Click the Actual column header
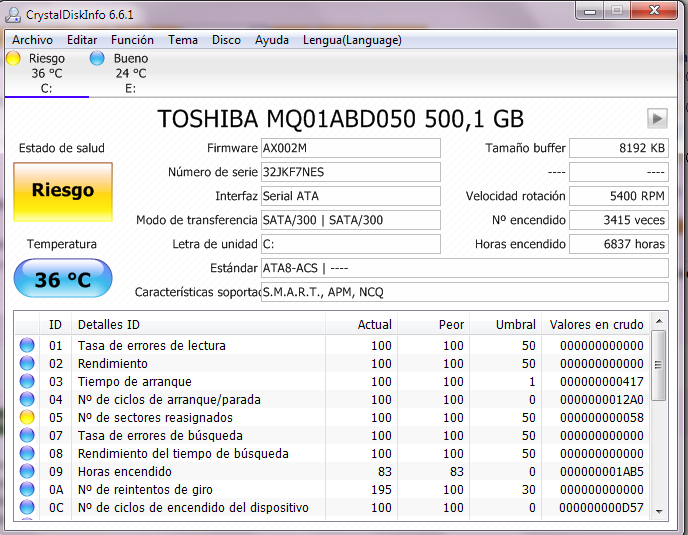Image resolution: width=688 pixels, height=535 pixels. click(362, 324)
